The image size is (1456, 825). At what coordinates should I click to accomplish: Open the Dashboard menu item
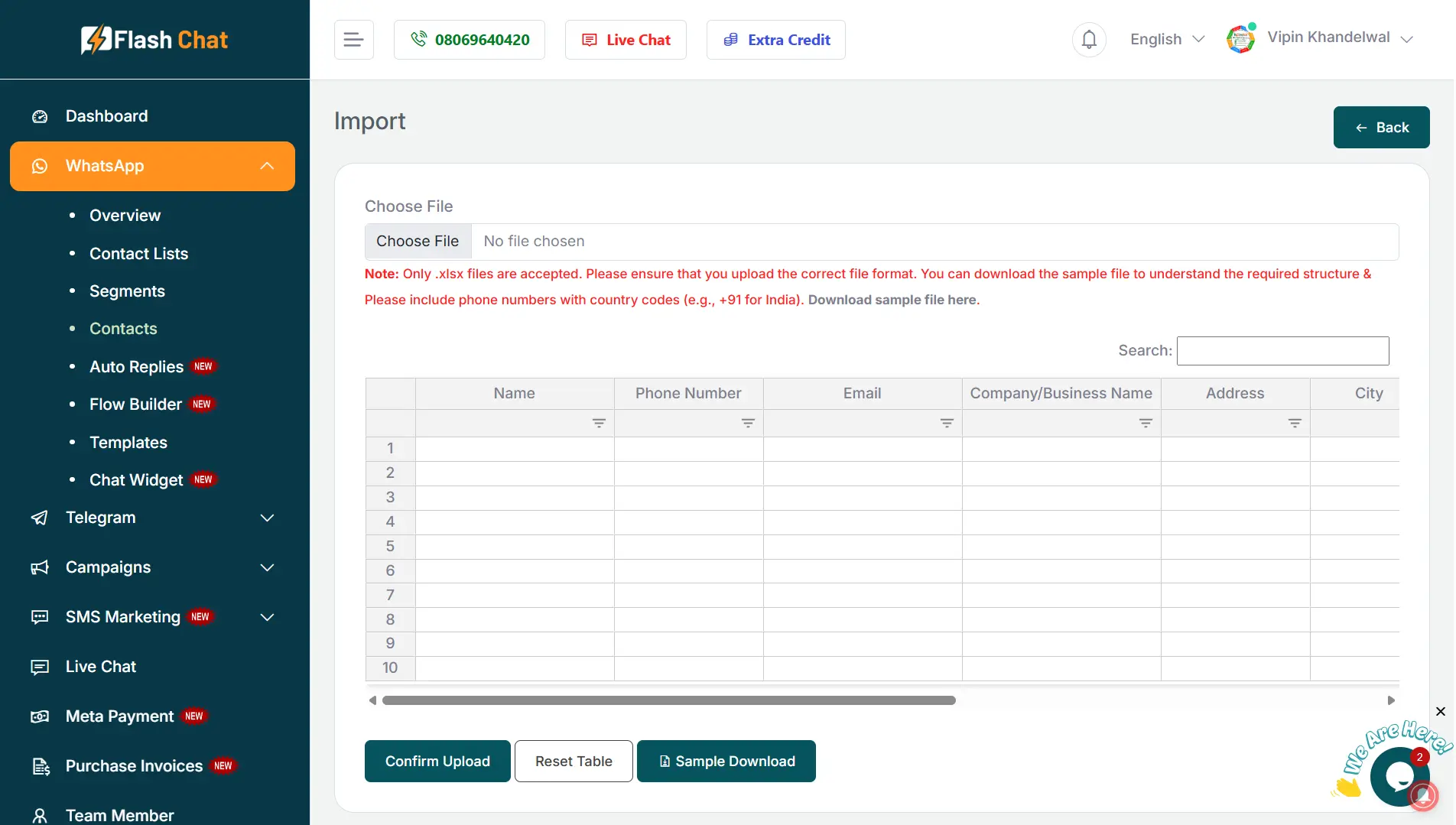coord(106,116)
